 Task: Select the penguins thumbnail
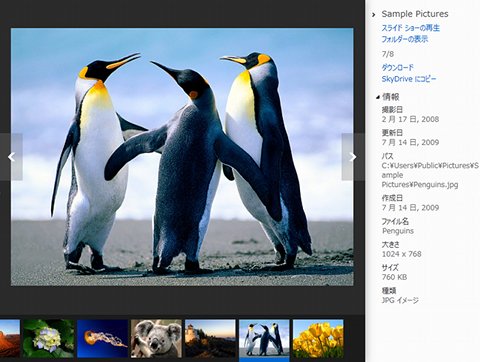[x=264, y=339]
